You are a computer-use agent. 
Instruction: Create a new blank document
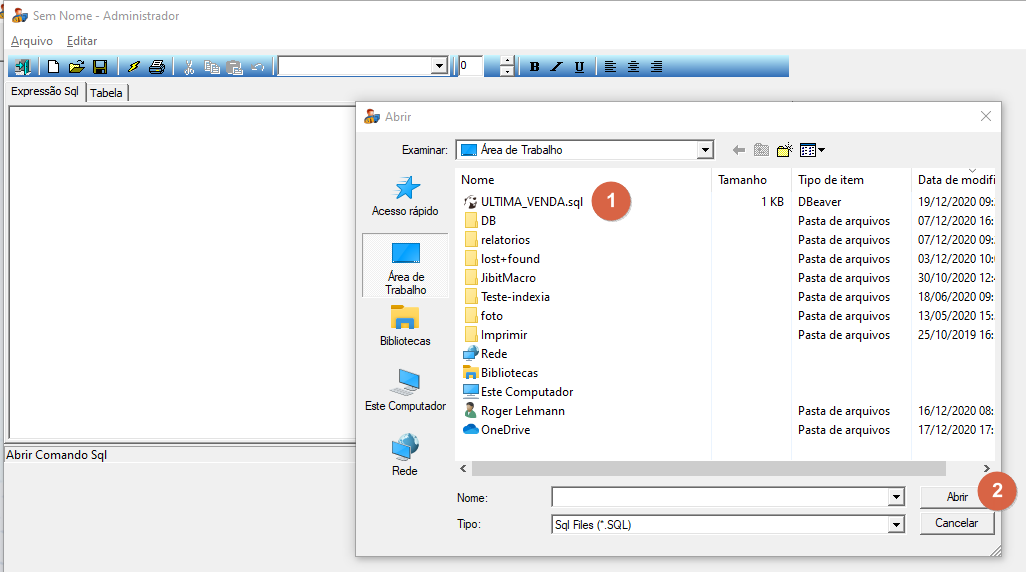click(53, 67)
